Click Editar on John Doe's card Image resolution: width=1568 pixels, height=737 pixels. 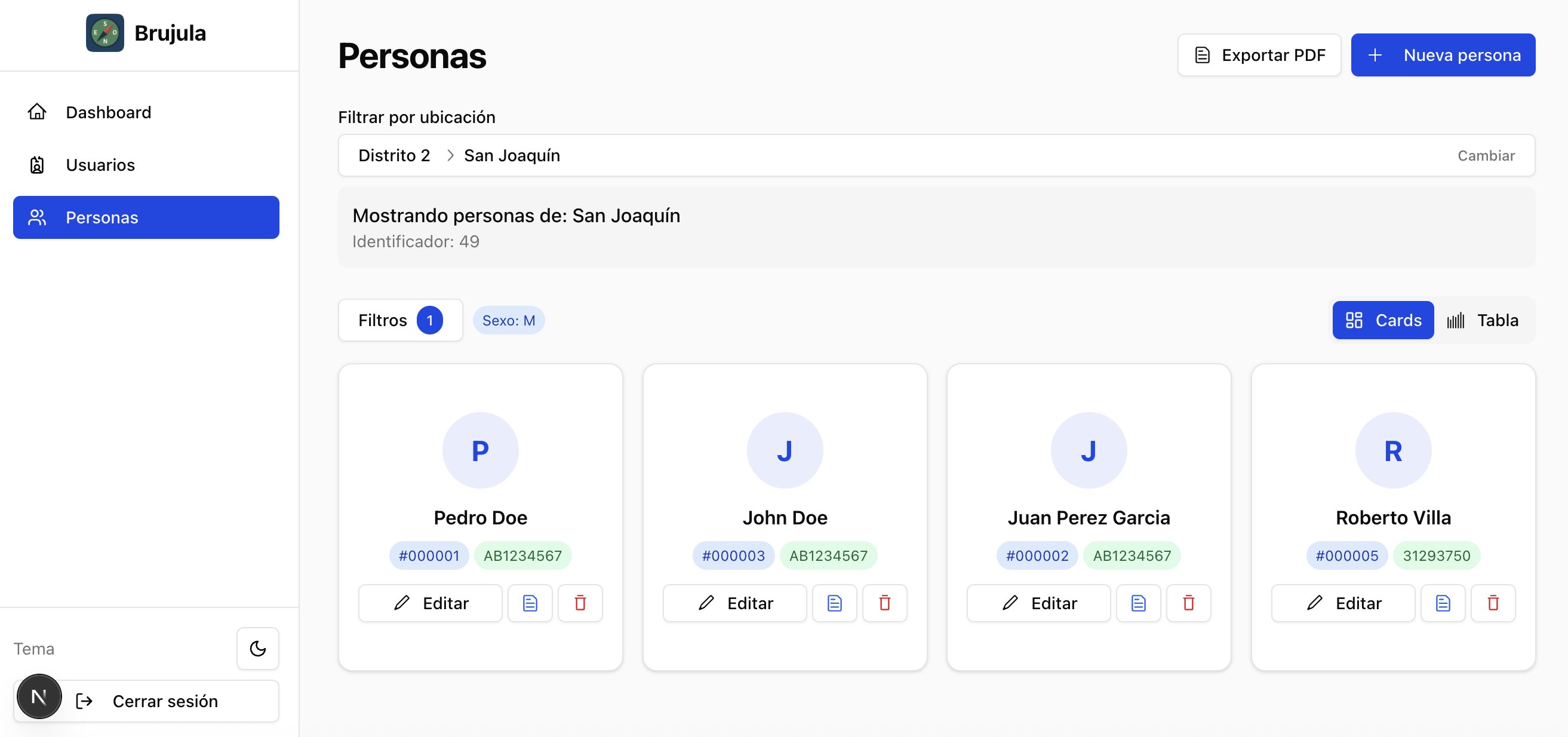734,603
